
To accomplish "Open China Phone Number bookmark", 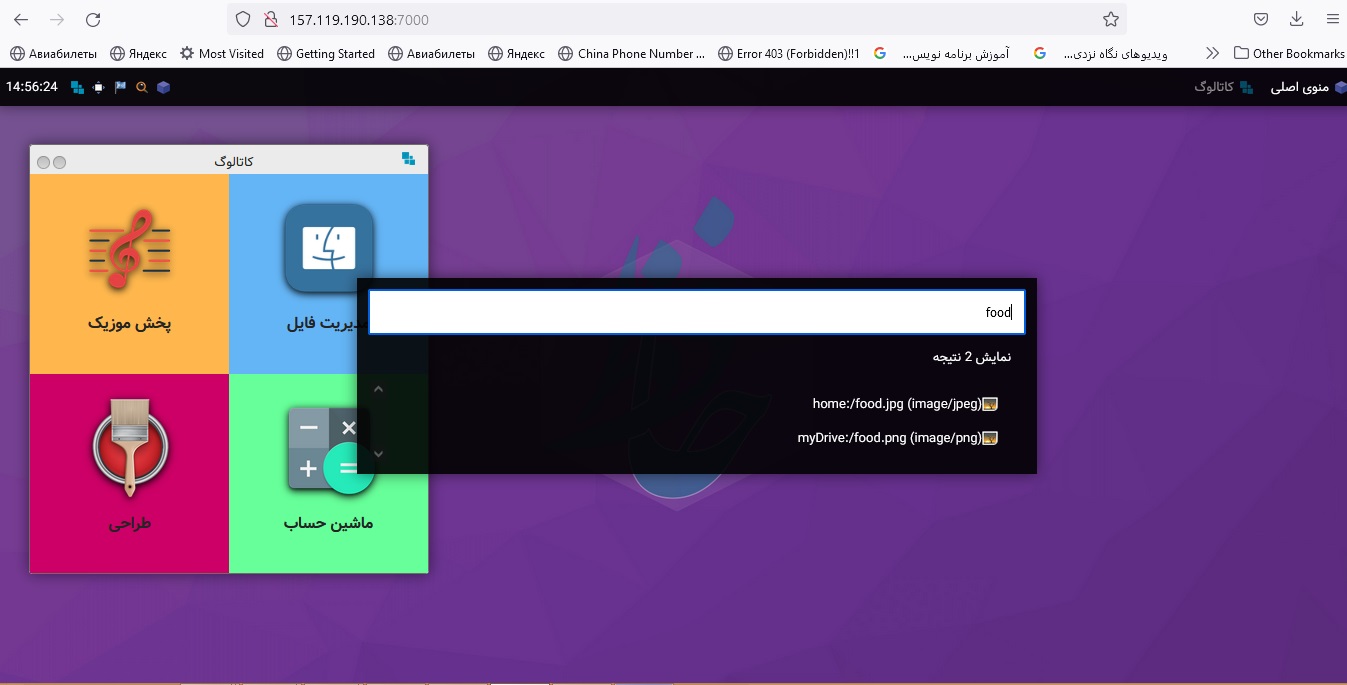I will coord(632,54).
